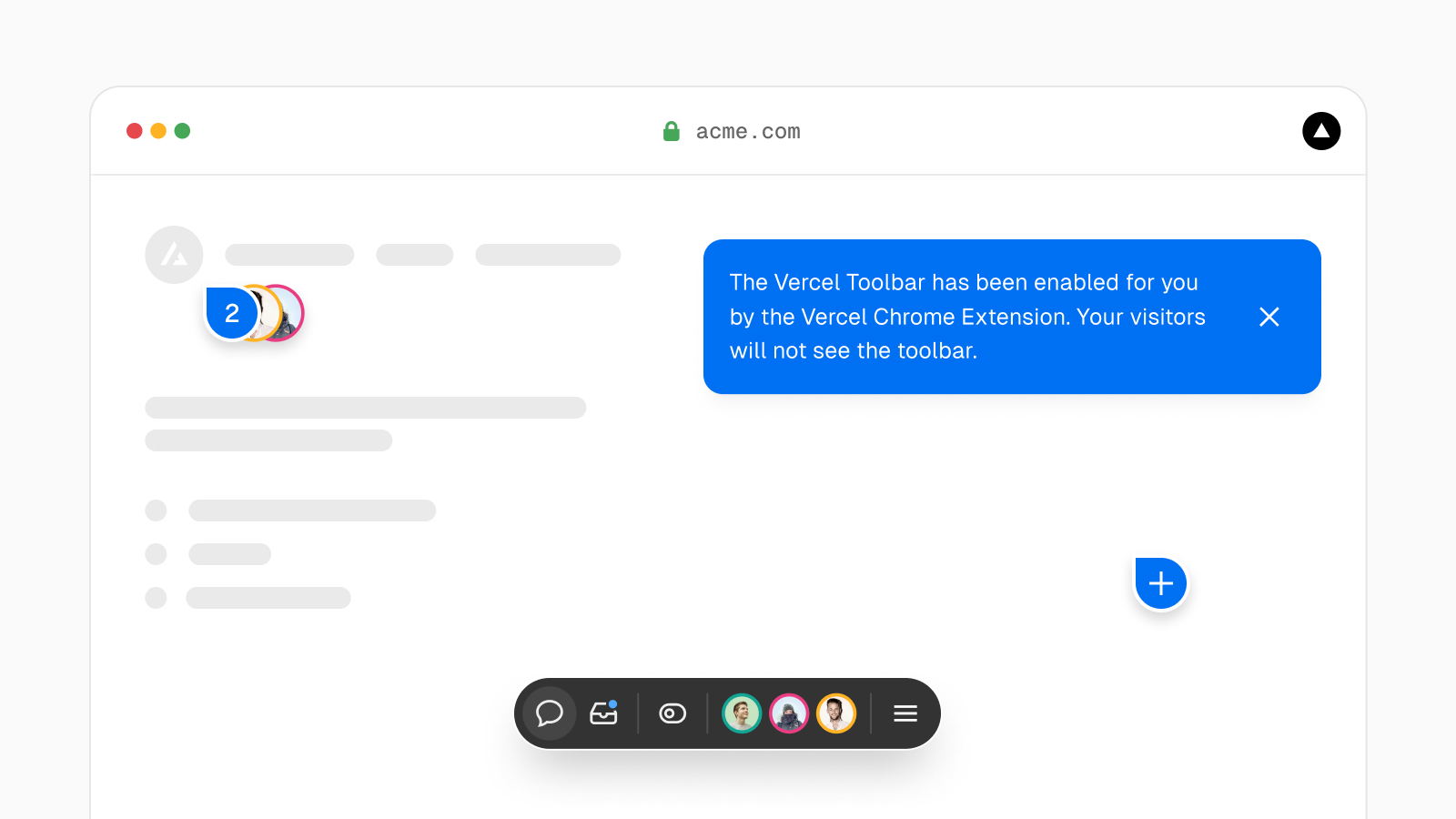Click the acme.com address field
Viewport: 1456px width, 819px height.
[x=748, y=132]
